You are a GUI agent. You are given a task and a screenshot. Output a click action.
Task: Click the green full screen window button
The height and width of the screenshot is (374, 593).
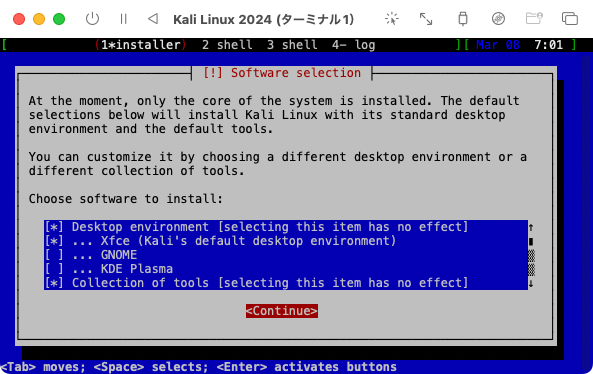point(59,19)
